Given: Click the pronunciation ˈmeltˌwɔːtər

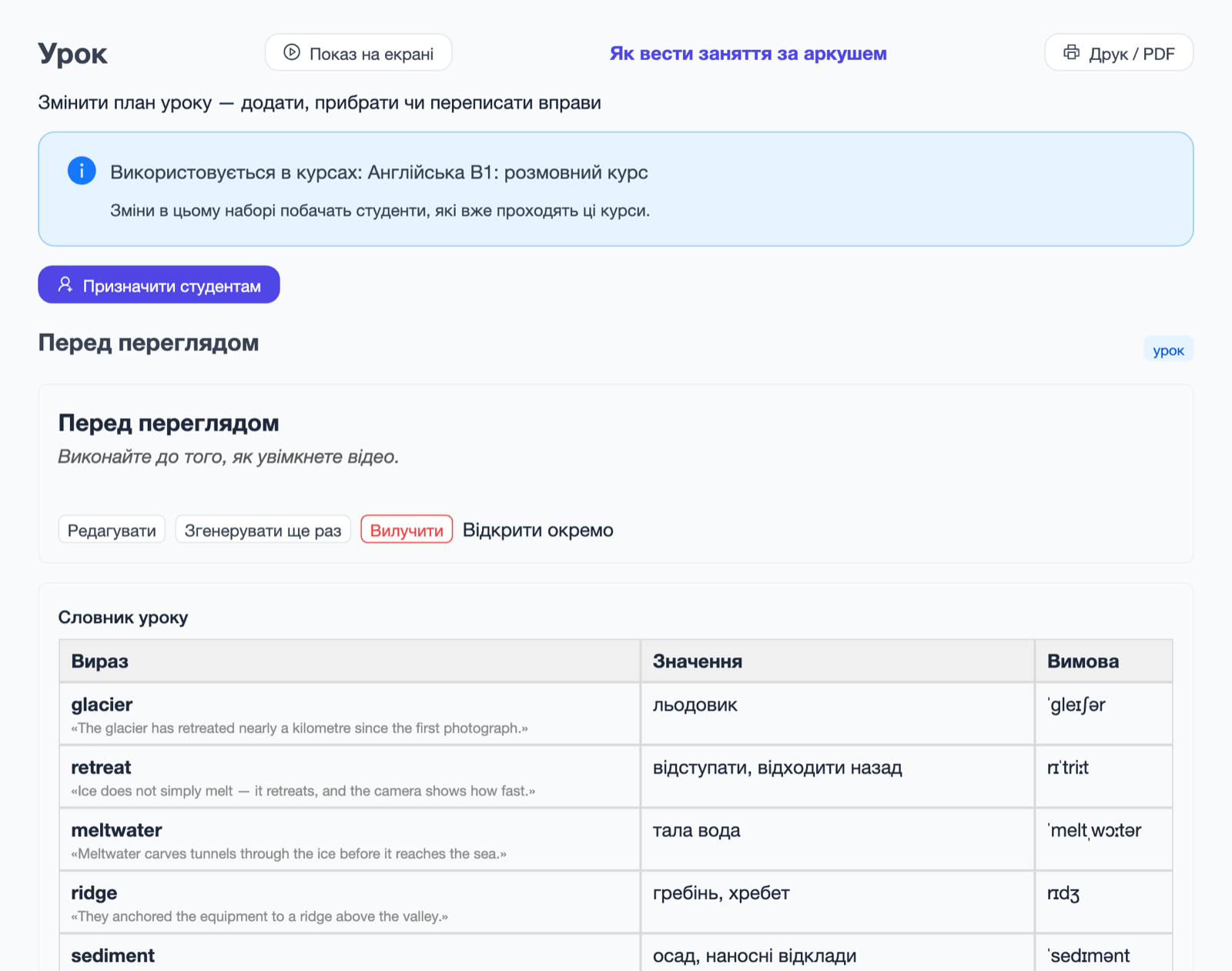Looking at the screenshot, I should pos(1093,830).
